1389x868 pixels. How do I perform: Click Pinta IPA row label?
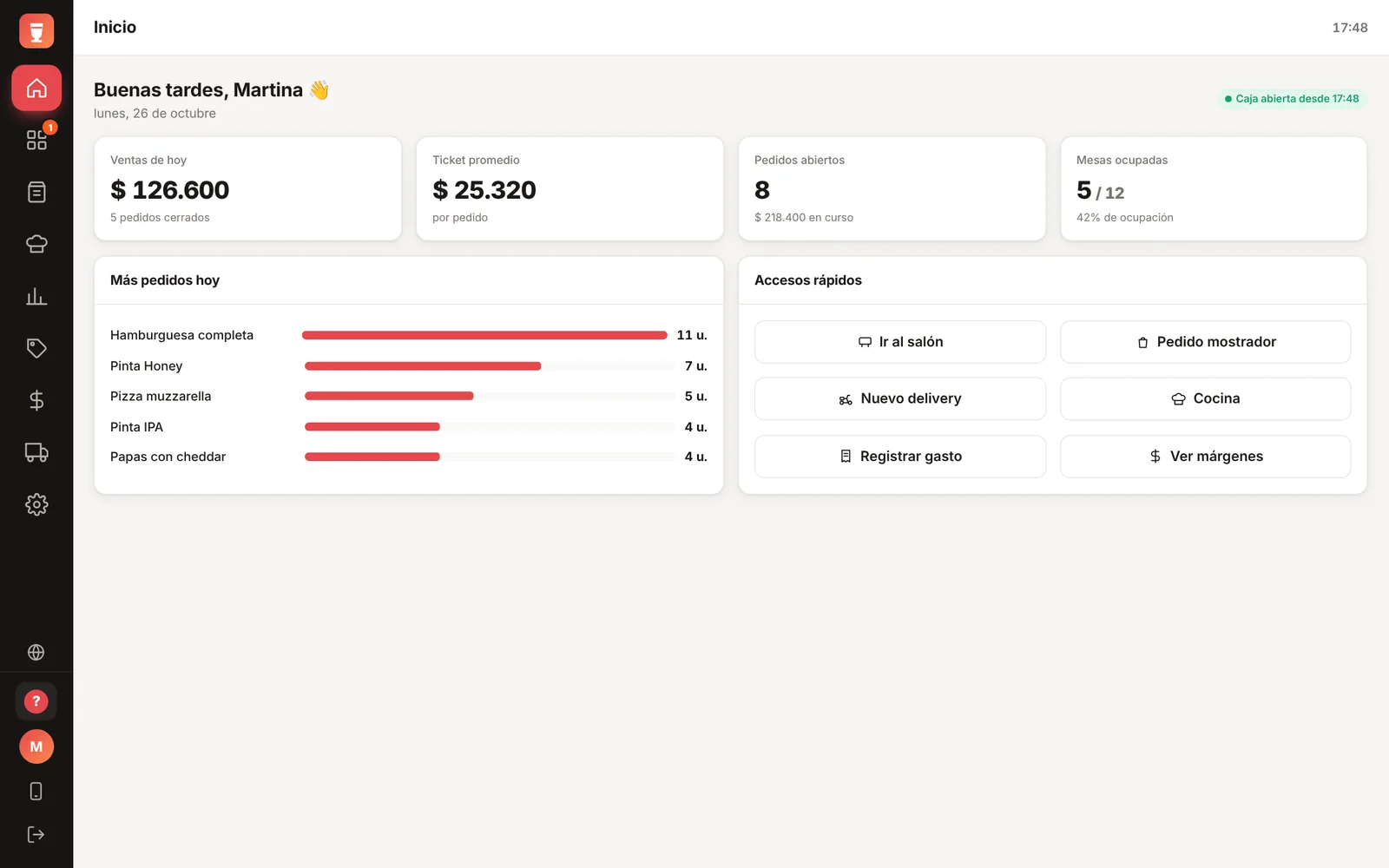[x=136, y=427]
